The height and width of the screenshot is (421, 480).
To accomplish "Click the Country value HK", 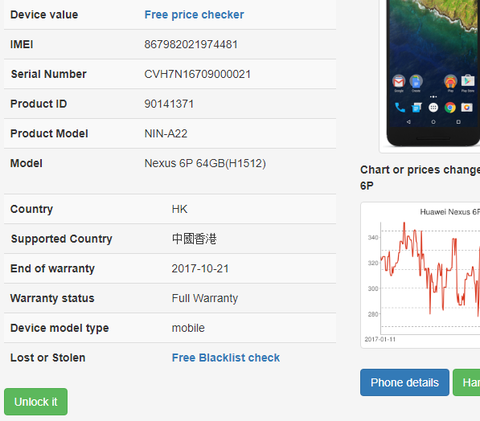I will click(x=179, y=209).
